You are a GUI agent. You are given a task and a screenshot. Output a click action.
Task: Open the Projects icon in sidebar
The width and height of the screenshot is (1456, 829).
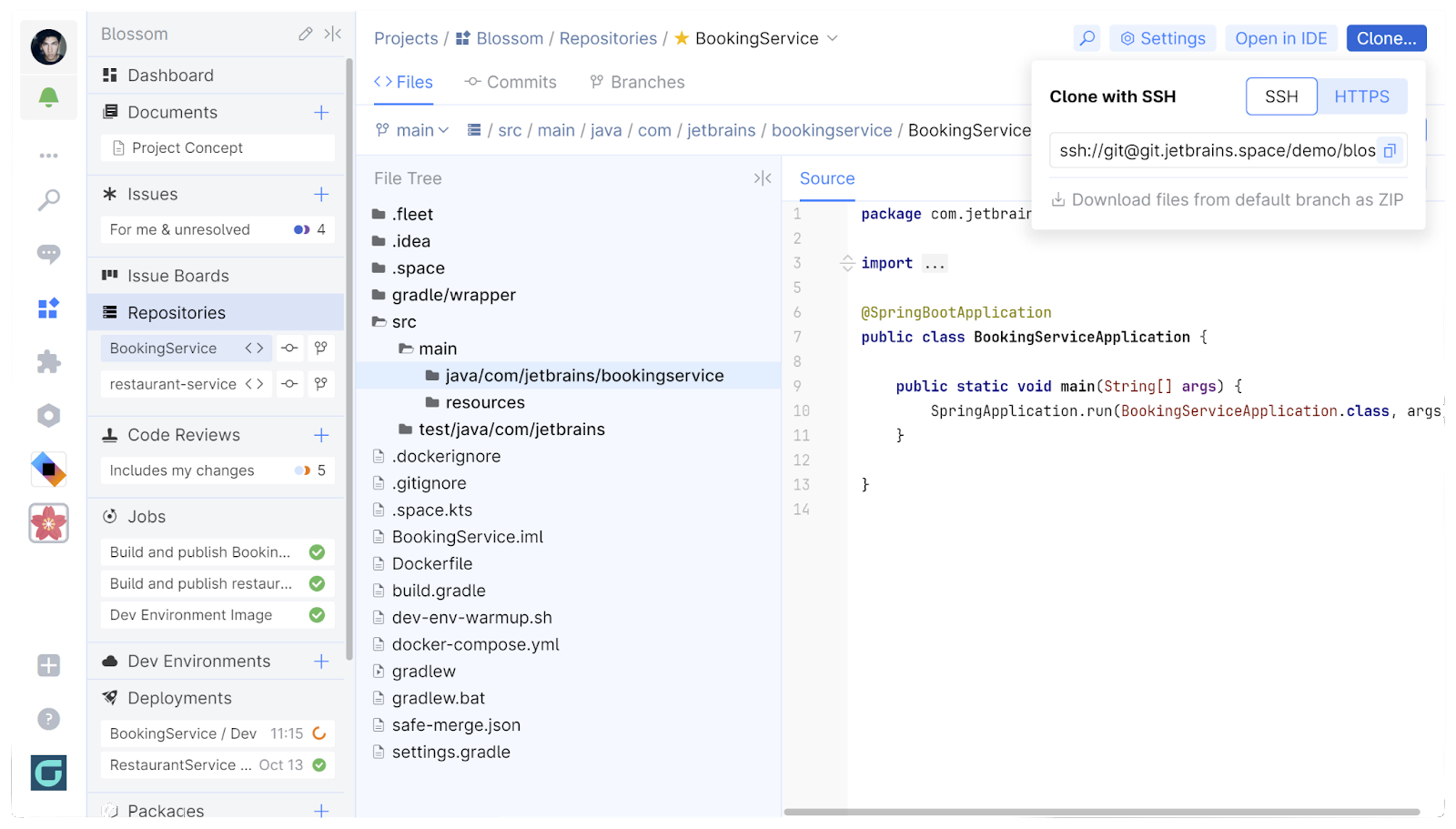coord(48,308)
